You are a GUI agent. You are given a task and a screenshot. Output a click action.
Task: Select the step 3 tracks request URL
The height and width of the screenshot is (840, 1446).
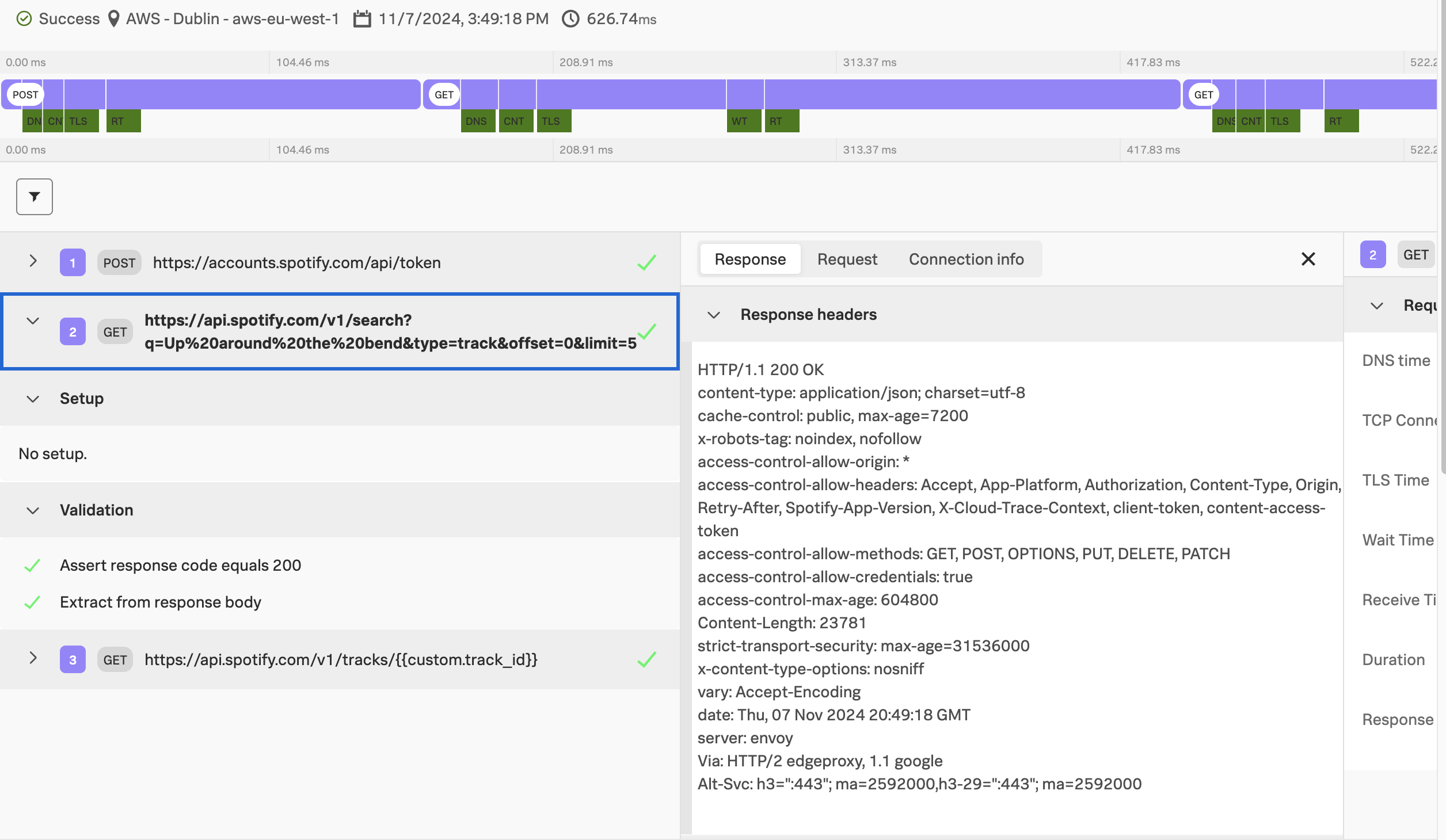coord(341,659)
